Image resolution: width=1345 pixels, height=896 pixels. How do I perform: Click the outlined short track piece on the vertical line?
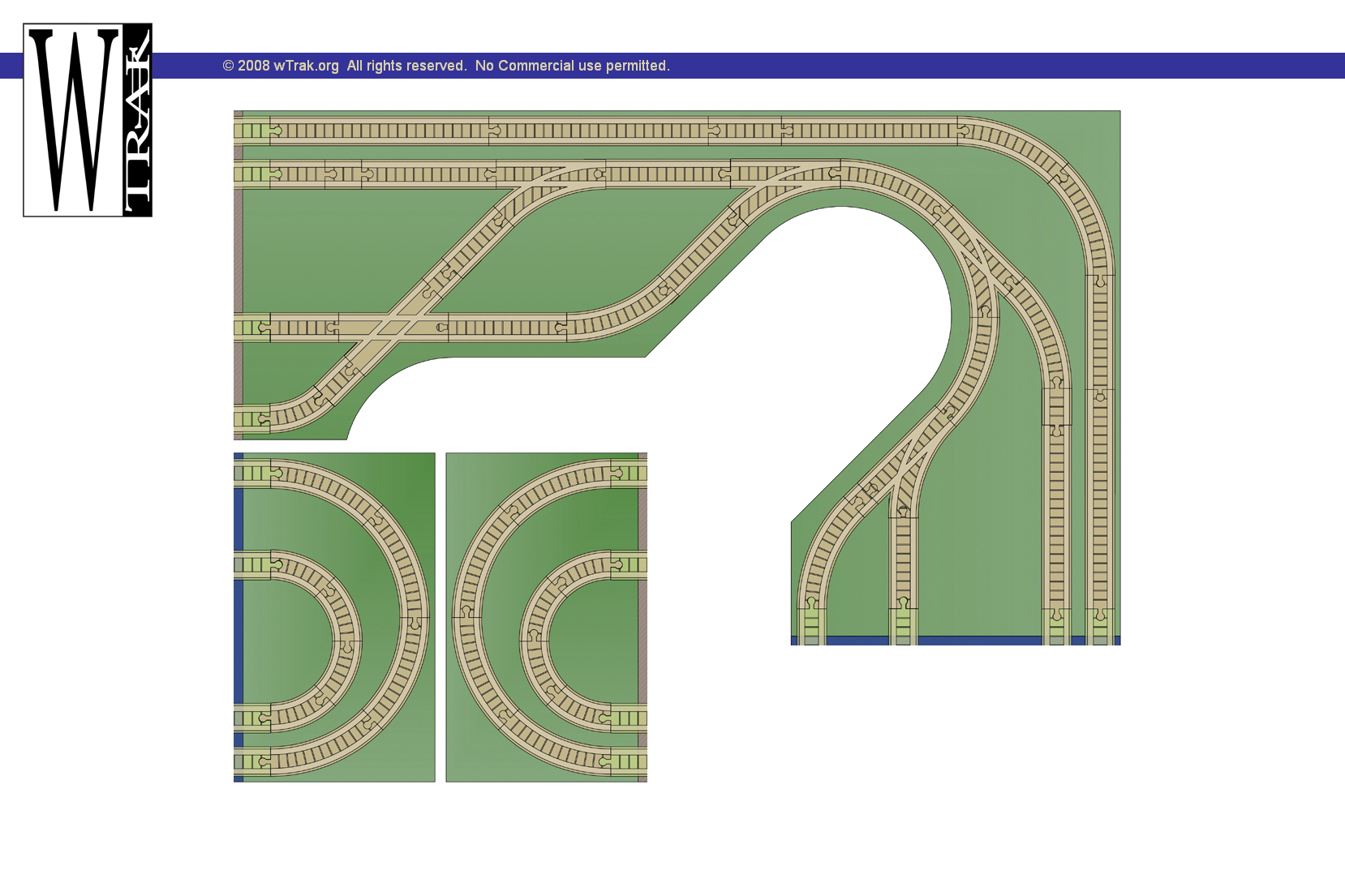coord(1056,406)
